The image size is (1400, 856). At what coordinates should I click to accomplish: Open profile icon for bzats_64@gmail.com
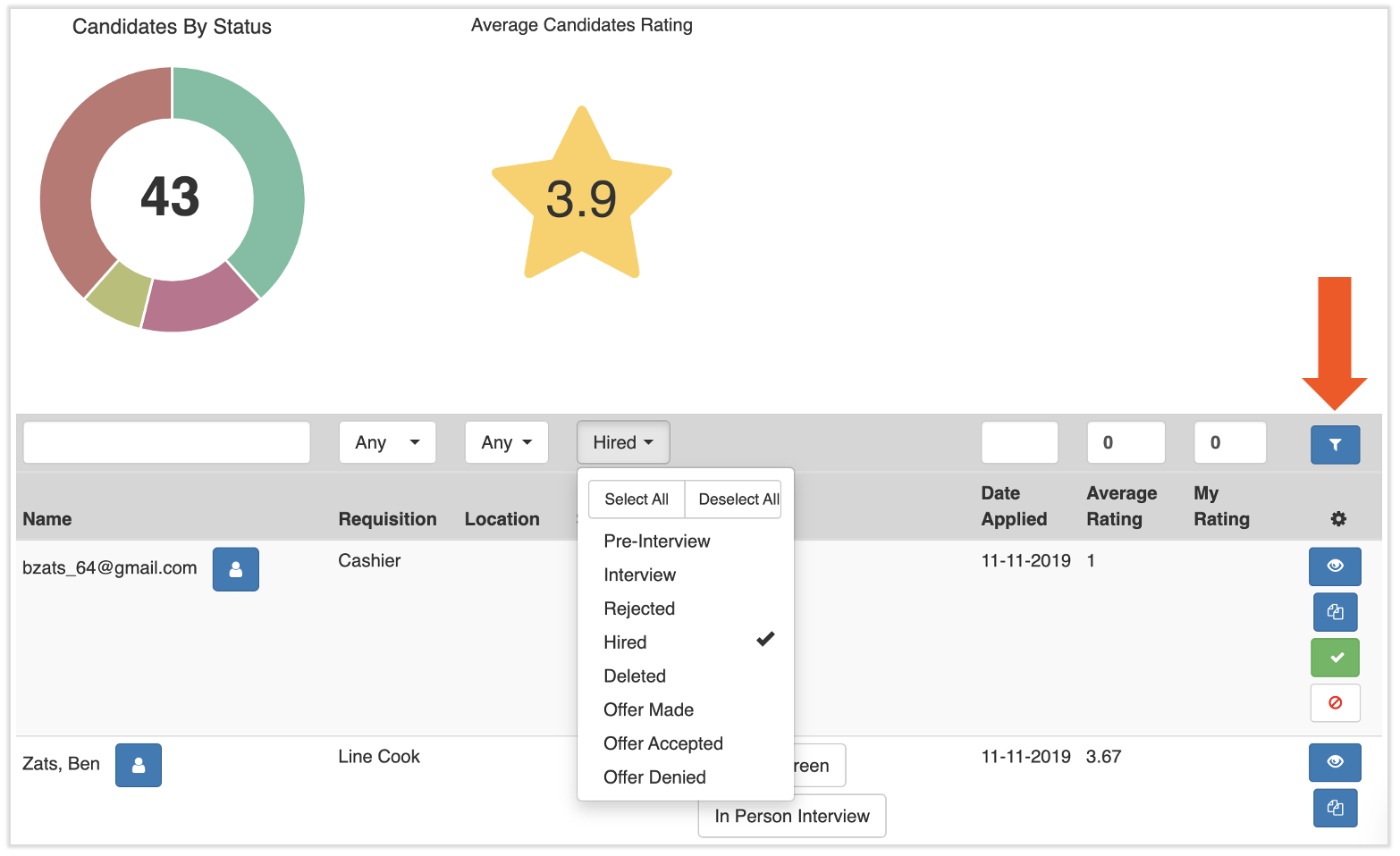[235, 569]
